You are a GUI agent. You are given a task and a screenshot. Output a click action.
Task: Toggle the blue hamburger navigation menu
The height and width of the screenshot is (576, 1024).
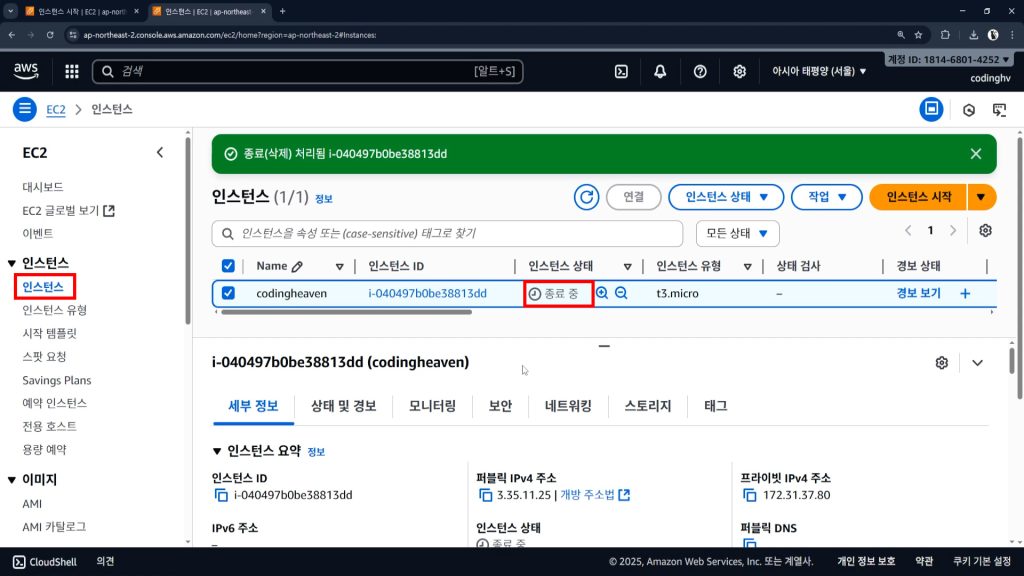click(25, 109)
